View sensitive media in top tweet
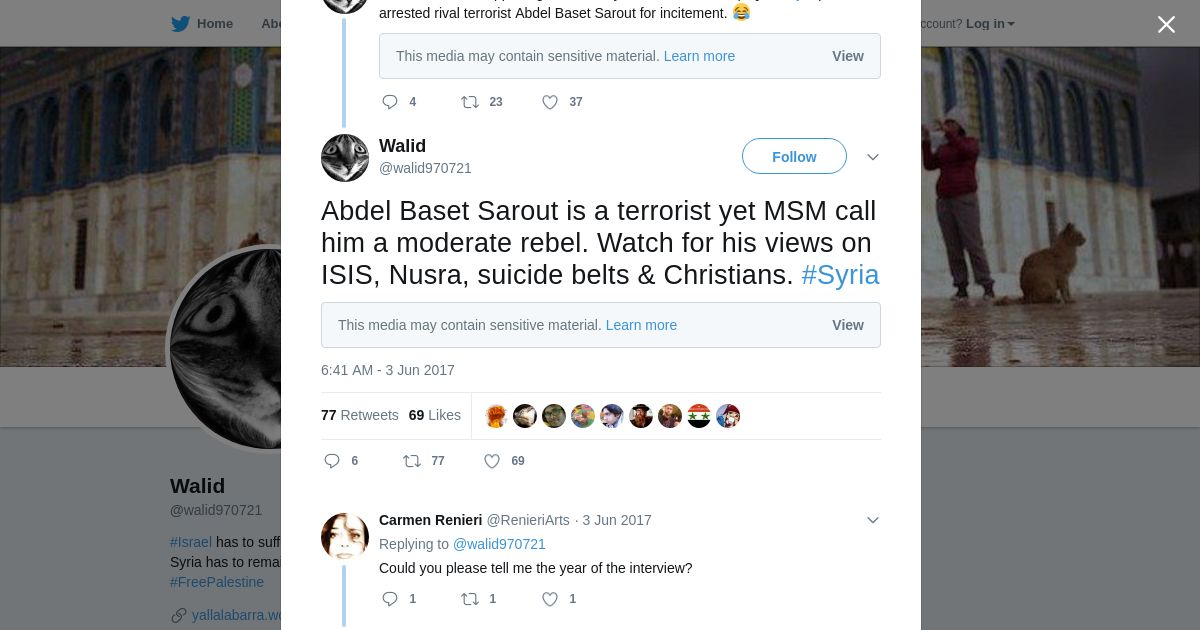Image resolution: width=1200 pixels, height=630 pixels. [847, 56]
